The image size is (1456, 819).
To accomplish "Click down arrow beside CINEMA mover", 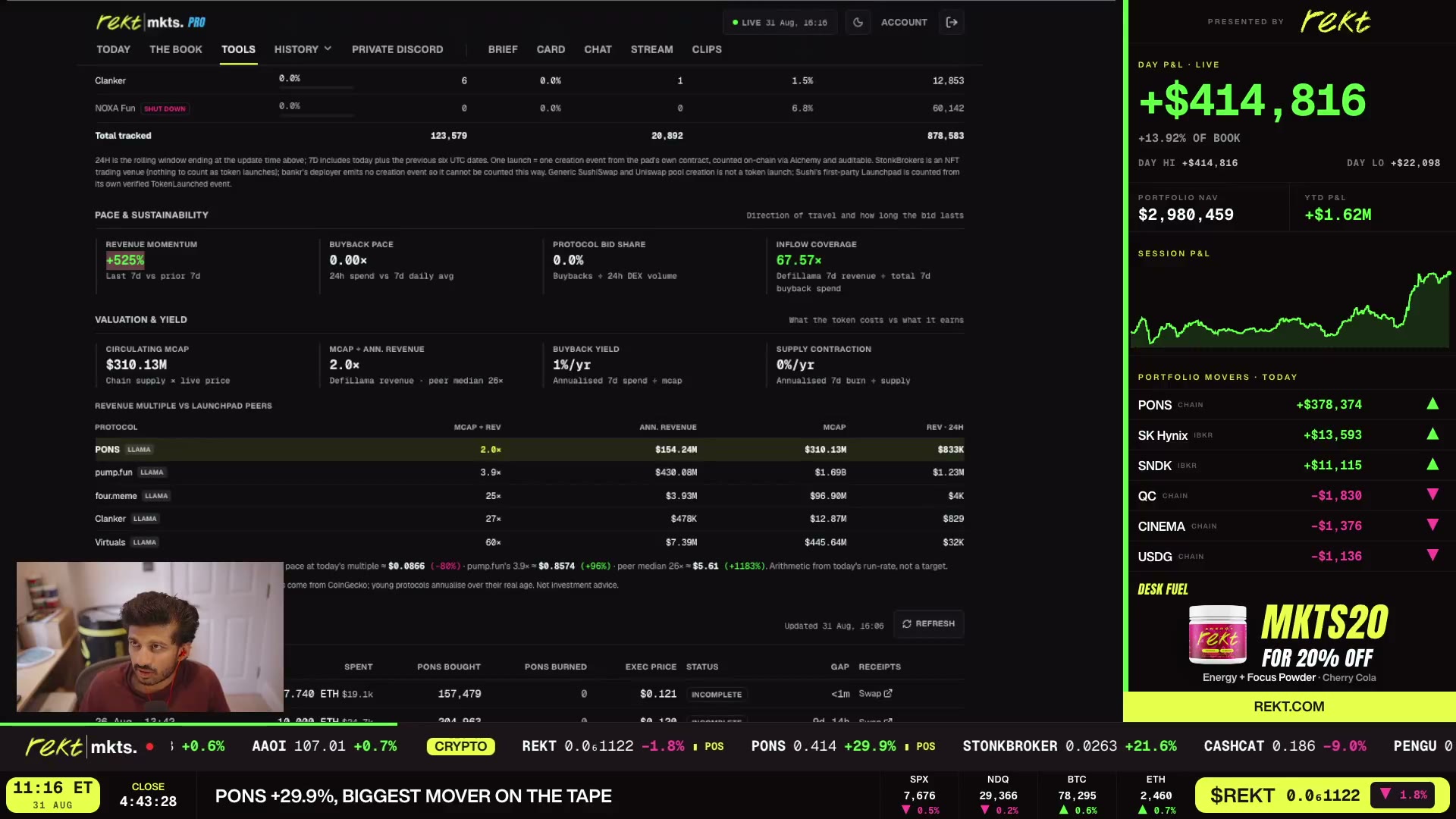I will pos(1432,526).
